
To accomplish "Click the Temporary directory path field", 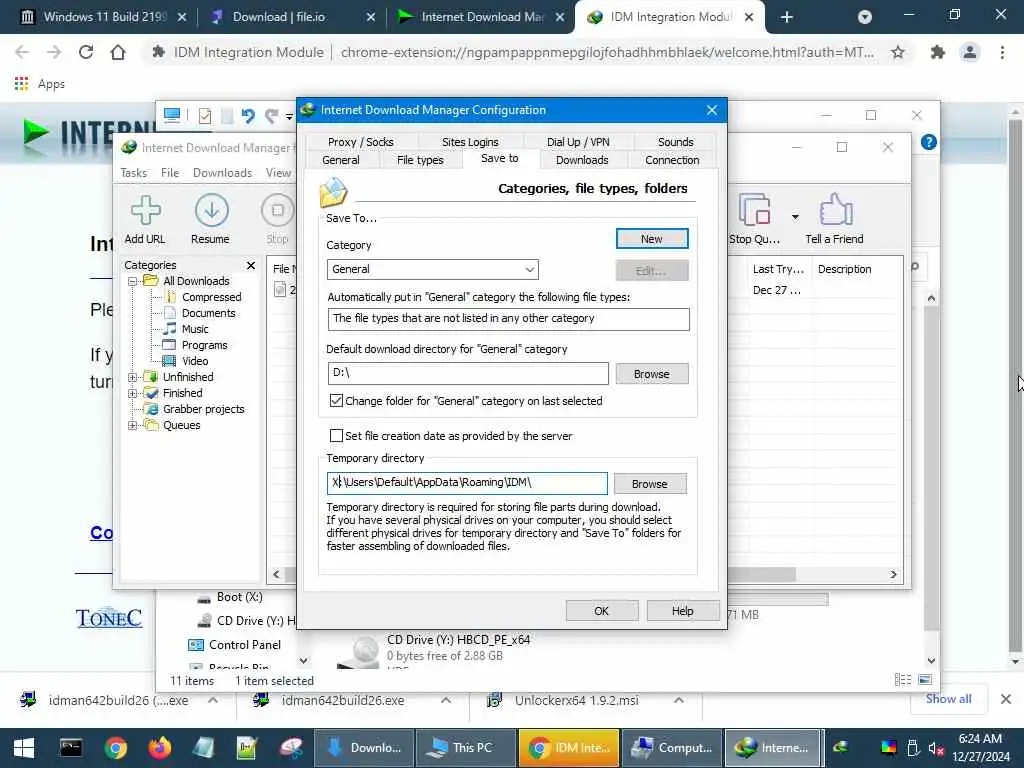I will click(x=467, y=483).
